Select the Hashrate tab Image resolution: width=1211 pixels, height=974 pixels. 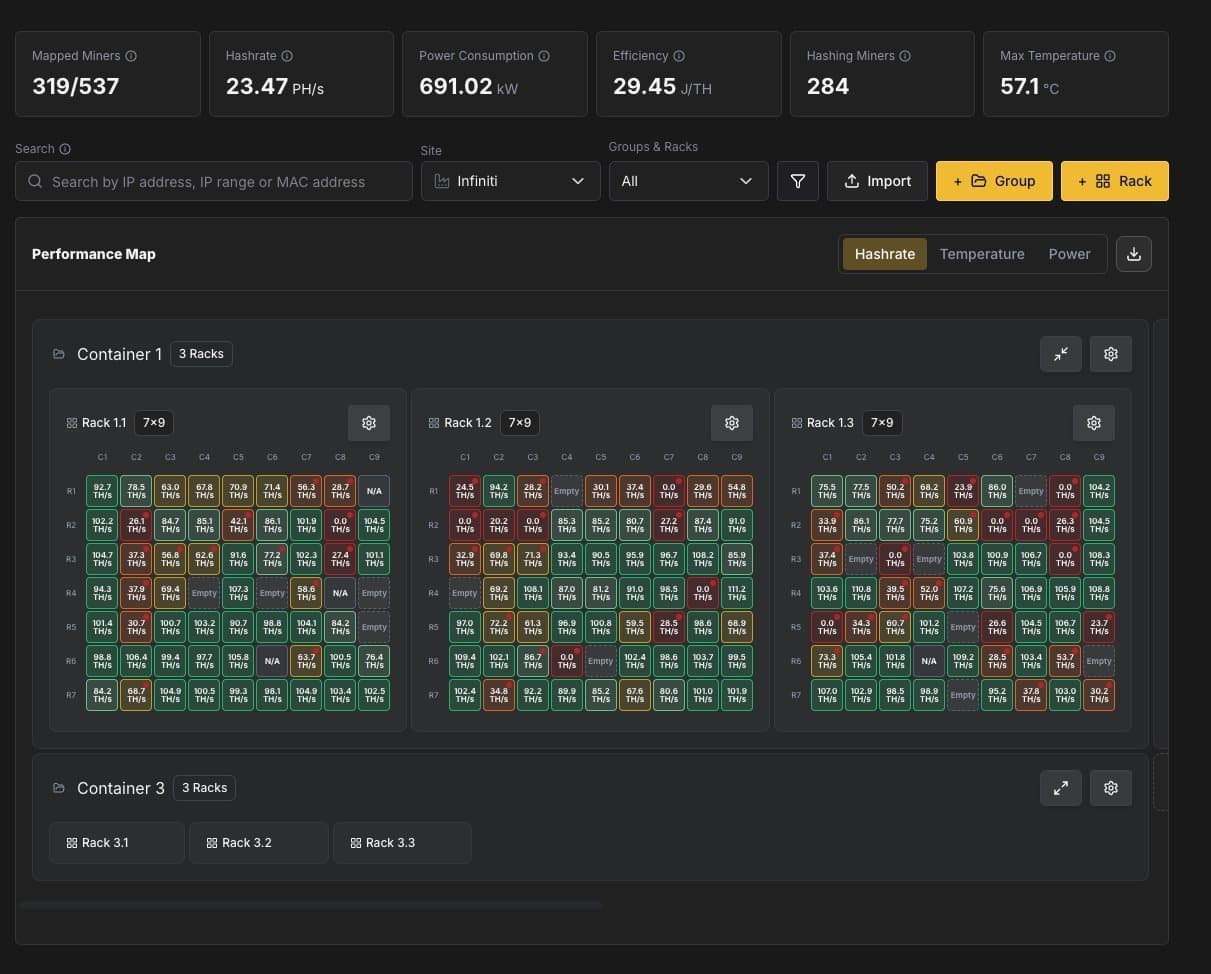point(884,254)
